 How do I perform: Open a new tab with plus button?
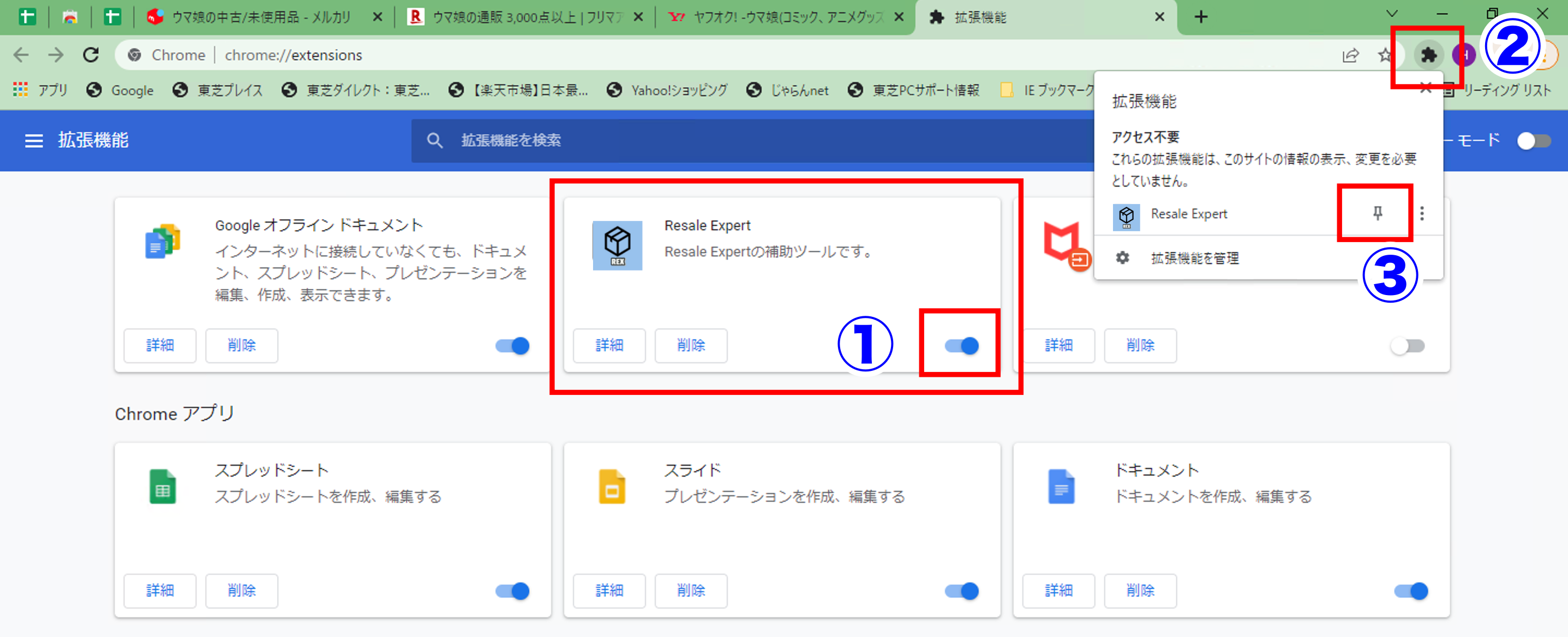[1200, 16]
